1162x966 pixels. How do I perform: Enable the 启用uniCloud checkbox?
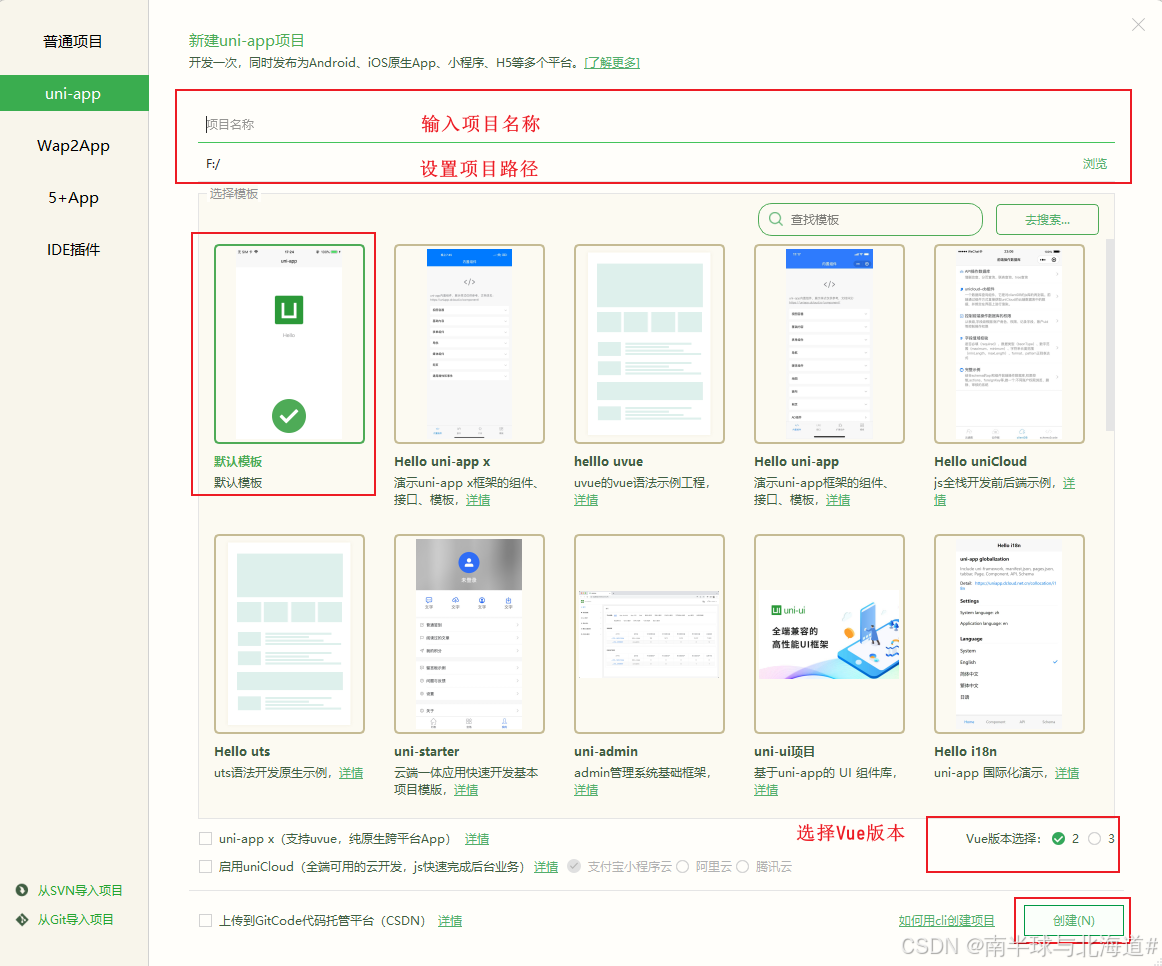click(205, 866)
